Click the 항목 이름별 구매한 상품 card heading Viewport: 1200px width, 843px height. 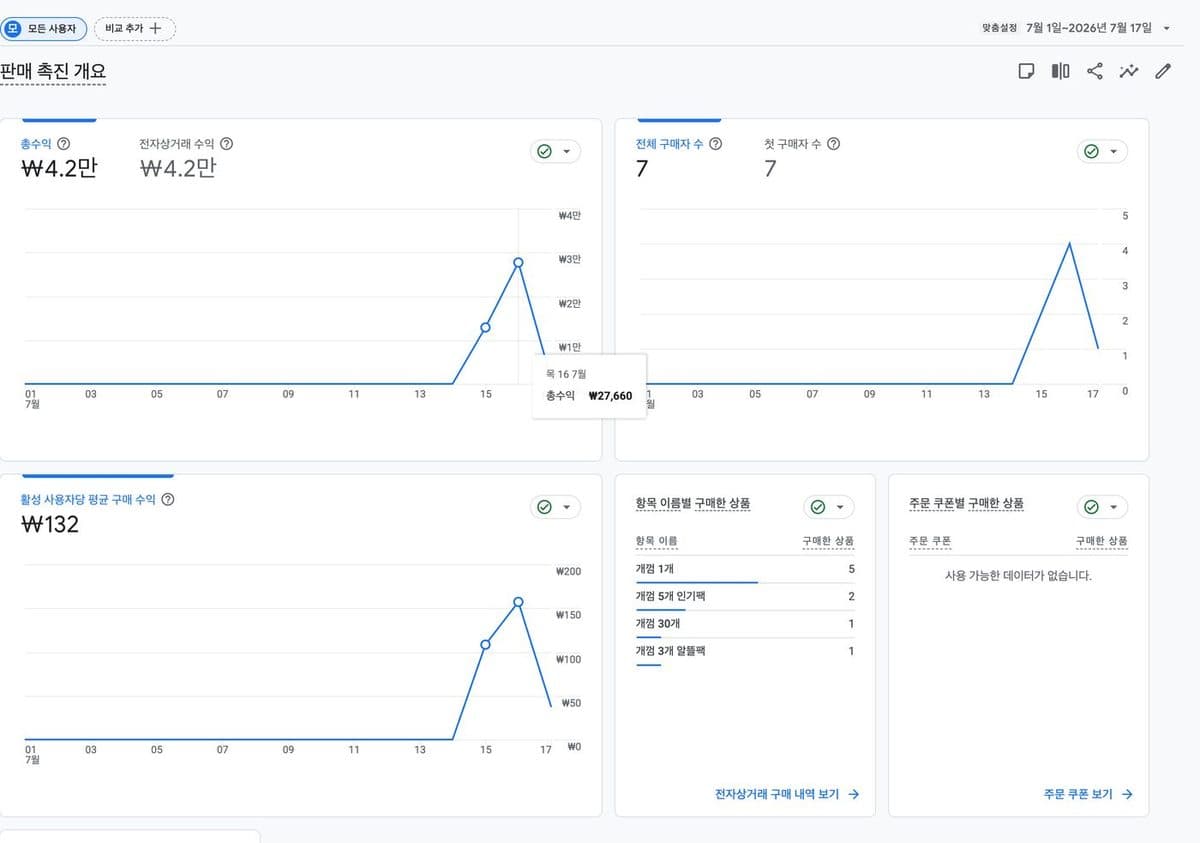(x=693, y=504)
